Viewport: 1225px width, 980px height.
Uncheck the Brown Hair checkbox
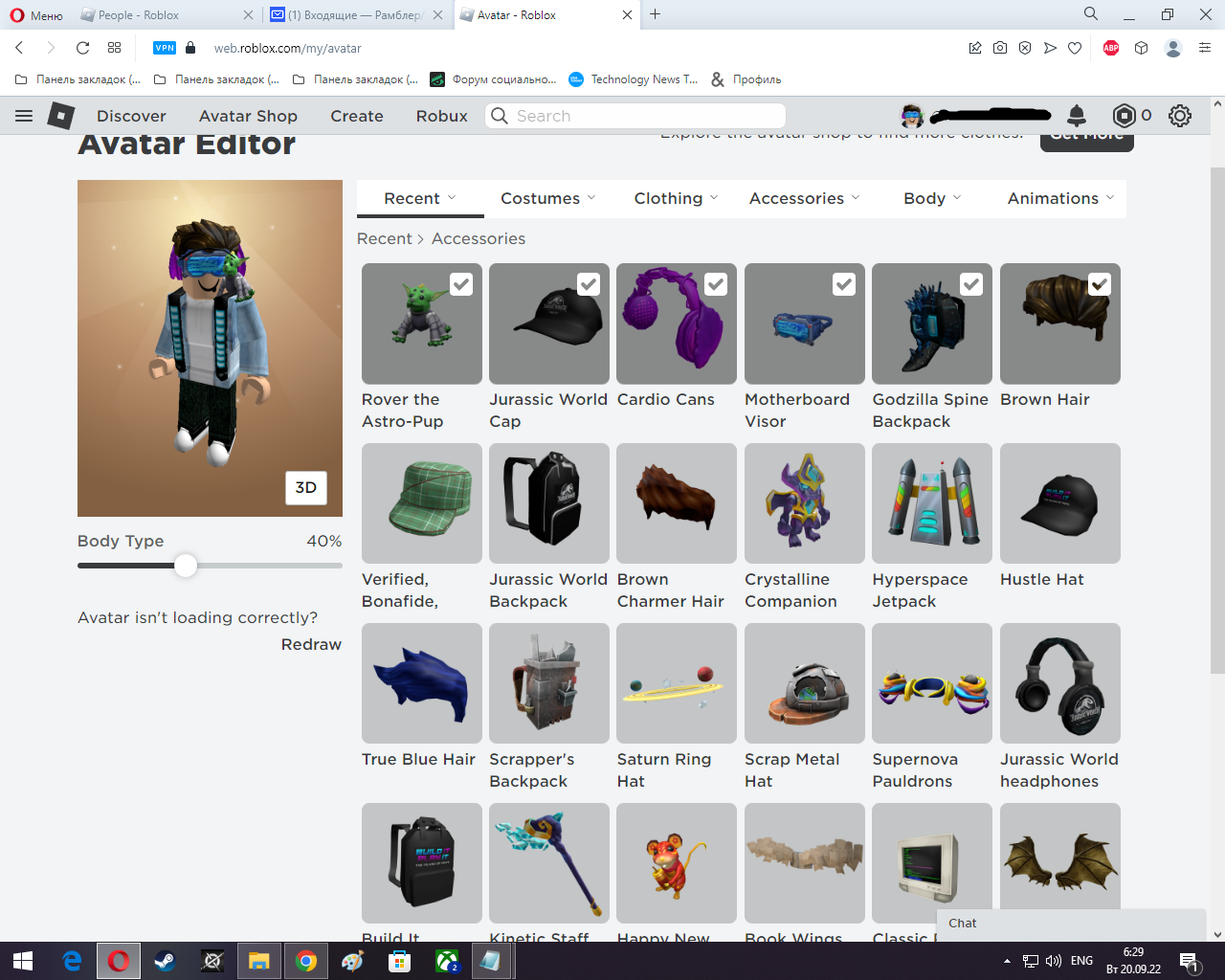pos(1100,284)
